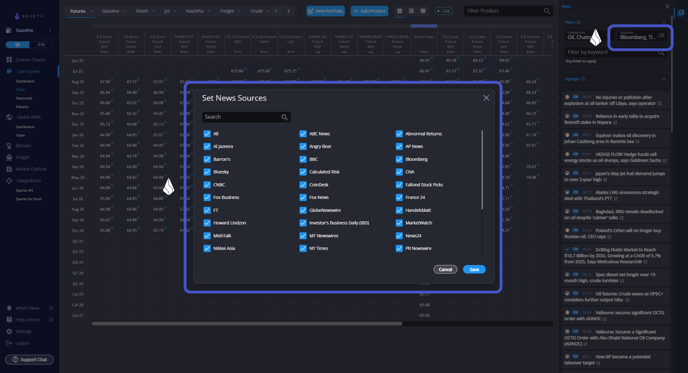
Task: Open Settings from the sidebar
Action: coord(19,332)
